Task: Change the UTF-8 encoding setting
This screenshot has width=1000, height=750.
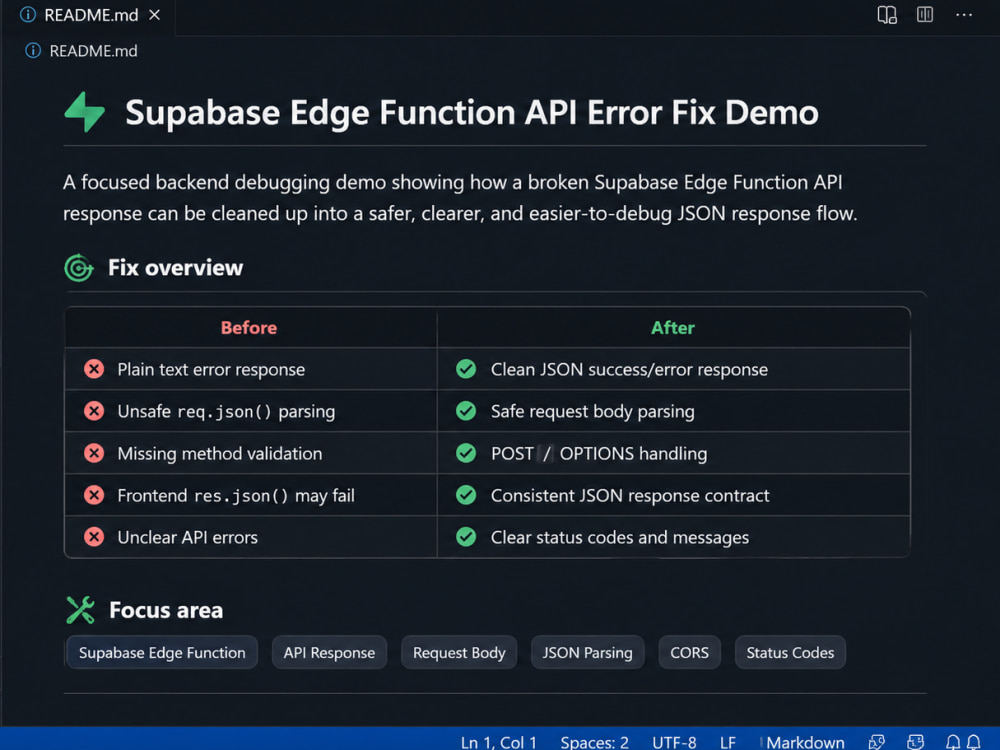Action: [x=674, y=742]
